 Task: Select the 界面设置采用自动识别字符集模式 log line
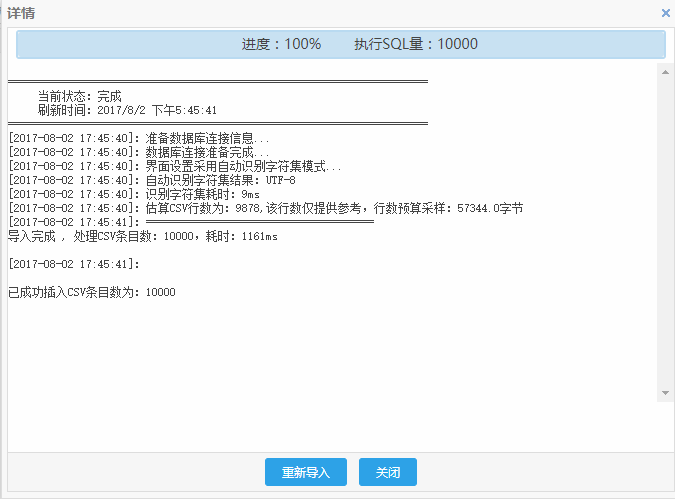pyautogui.click(x=175, y=166)
